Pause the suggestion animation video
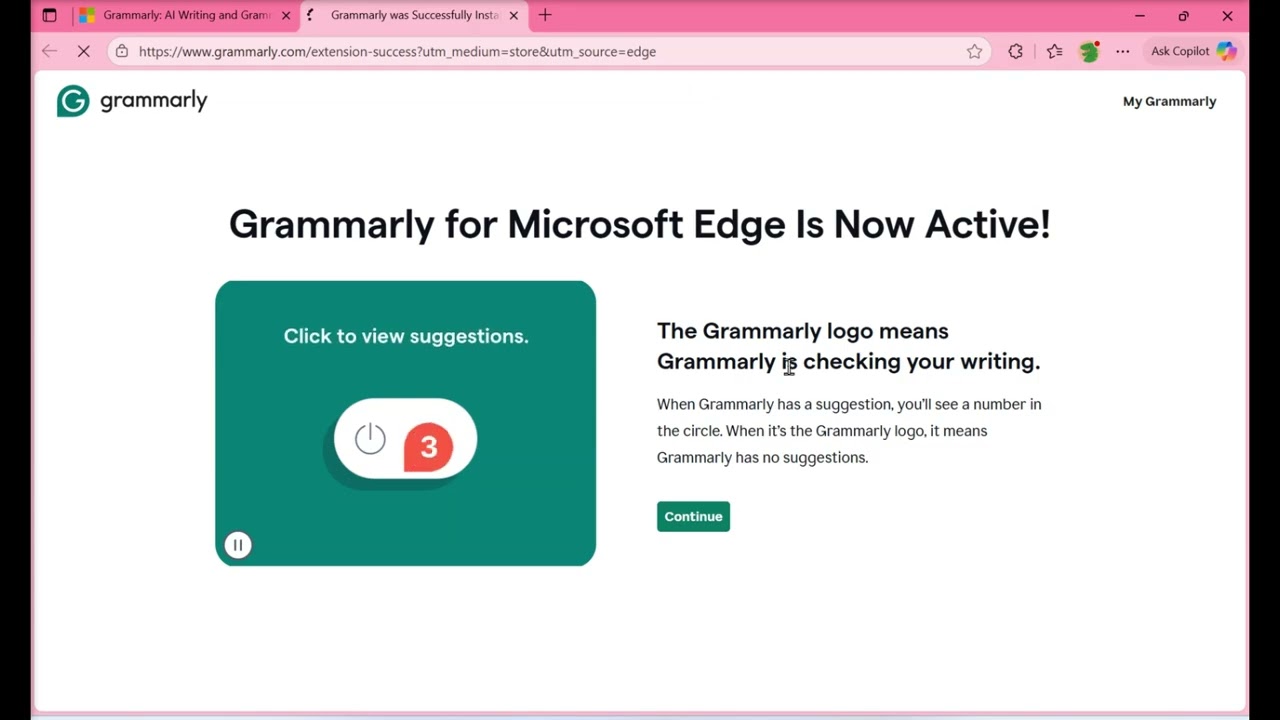 point(238,545)
